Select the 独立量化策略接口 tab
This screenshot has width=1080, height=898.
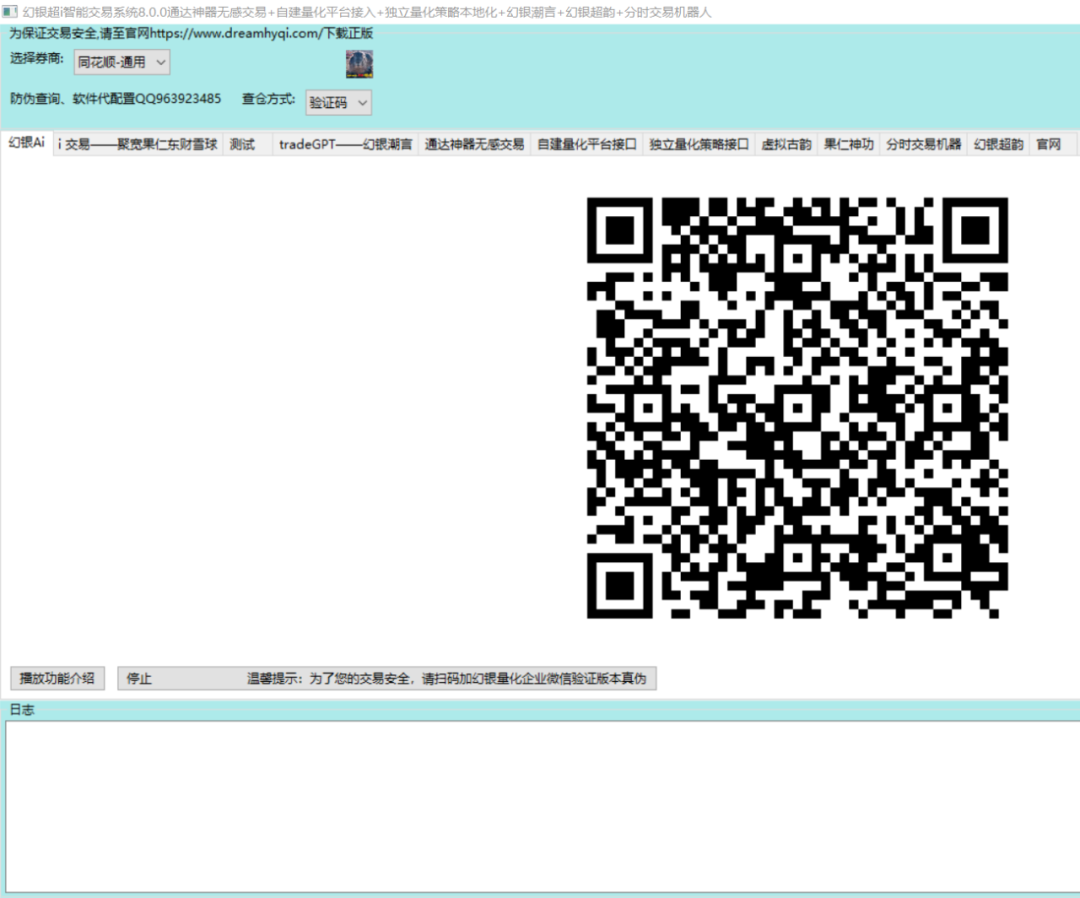[698, 144]
